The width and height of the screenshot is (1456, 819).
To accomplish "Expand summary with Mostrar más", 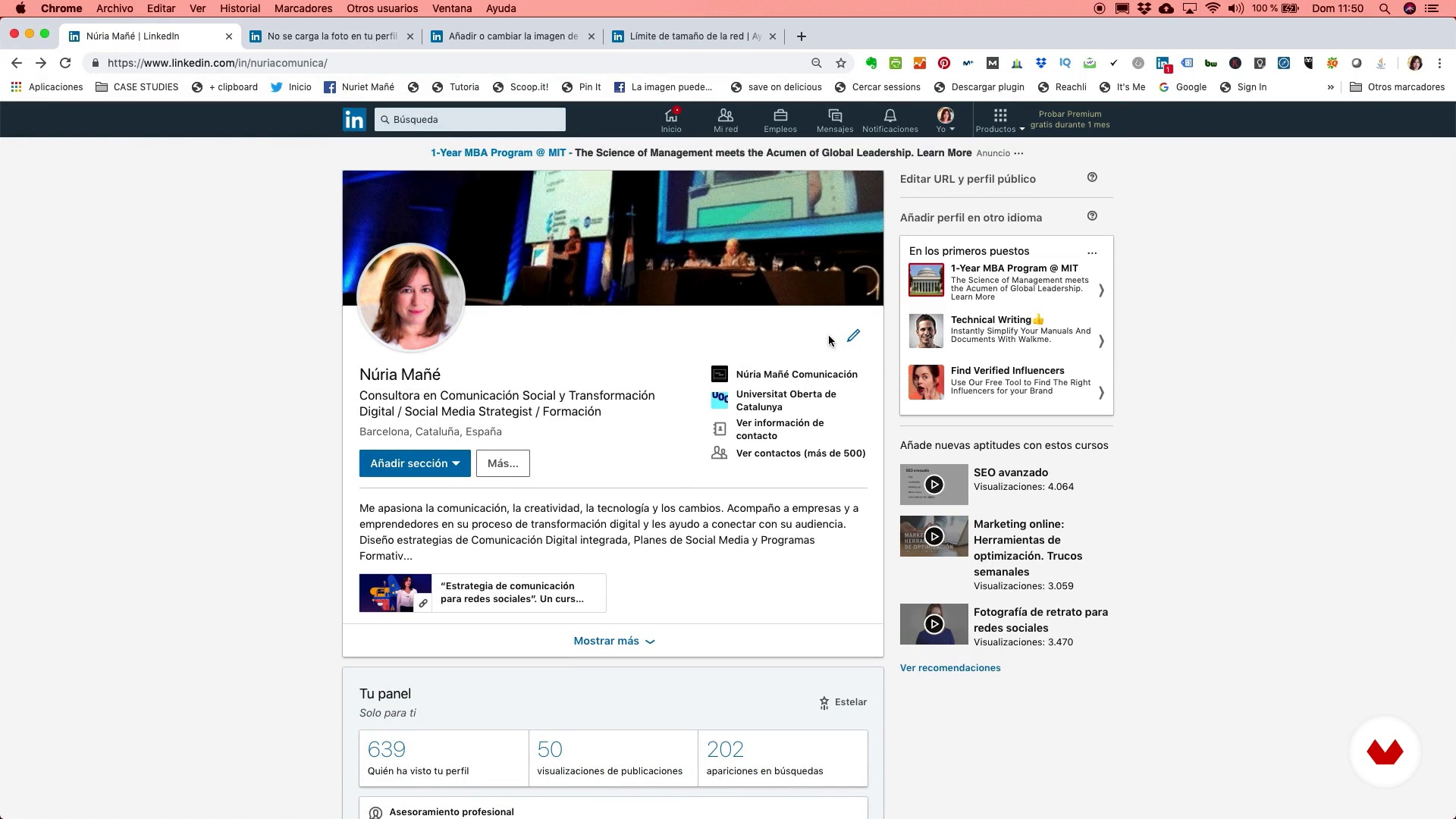I will point(613,641).
